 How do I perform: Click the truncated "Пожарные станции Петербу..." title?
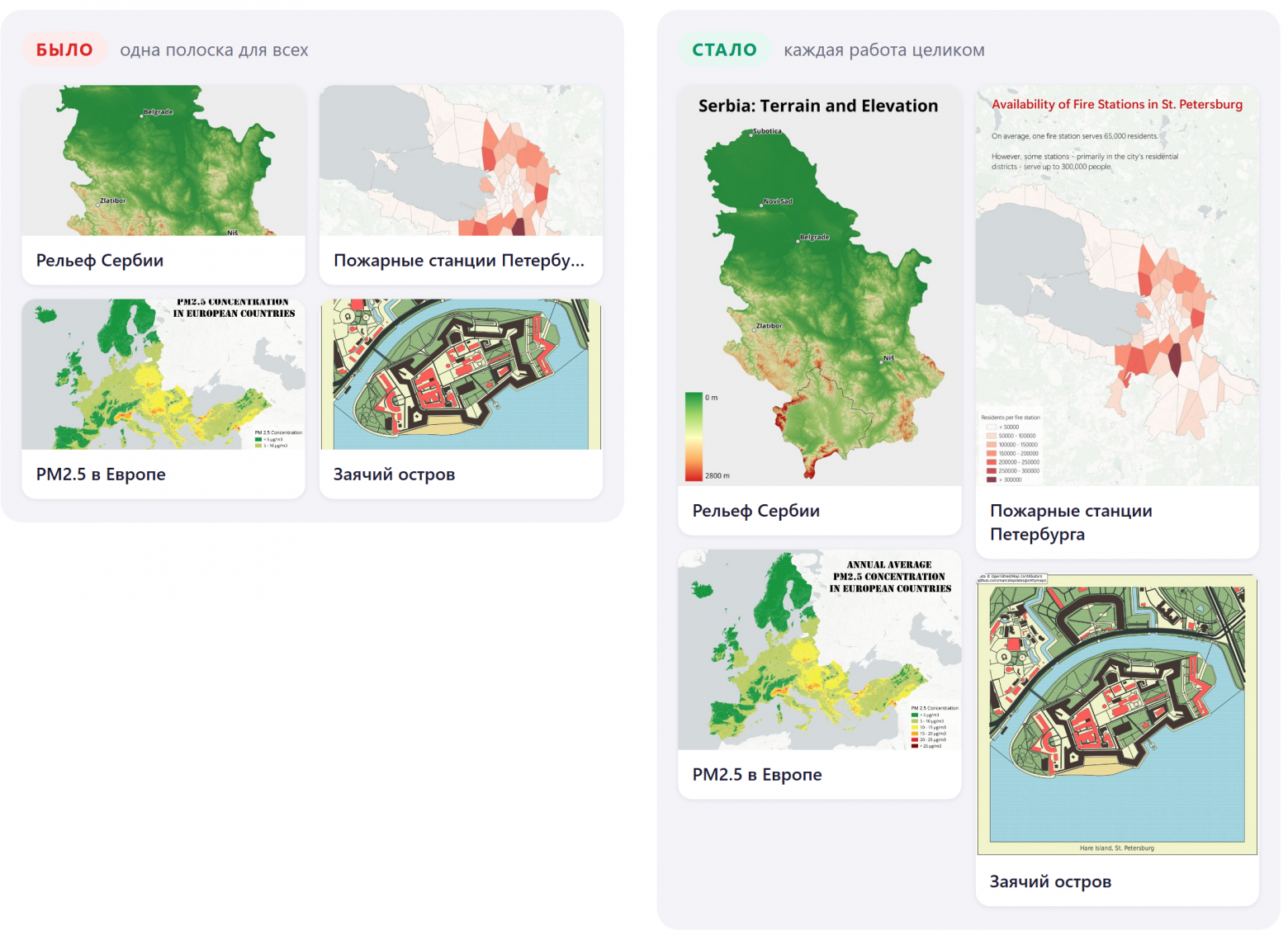459,261
